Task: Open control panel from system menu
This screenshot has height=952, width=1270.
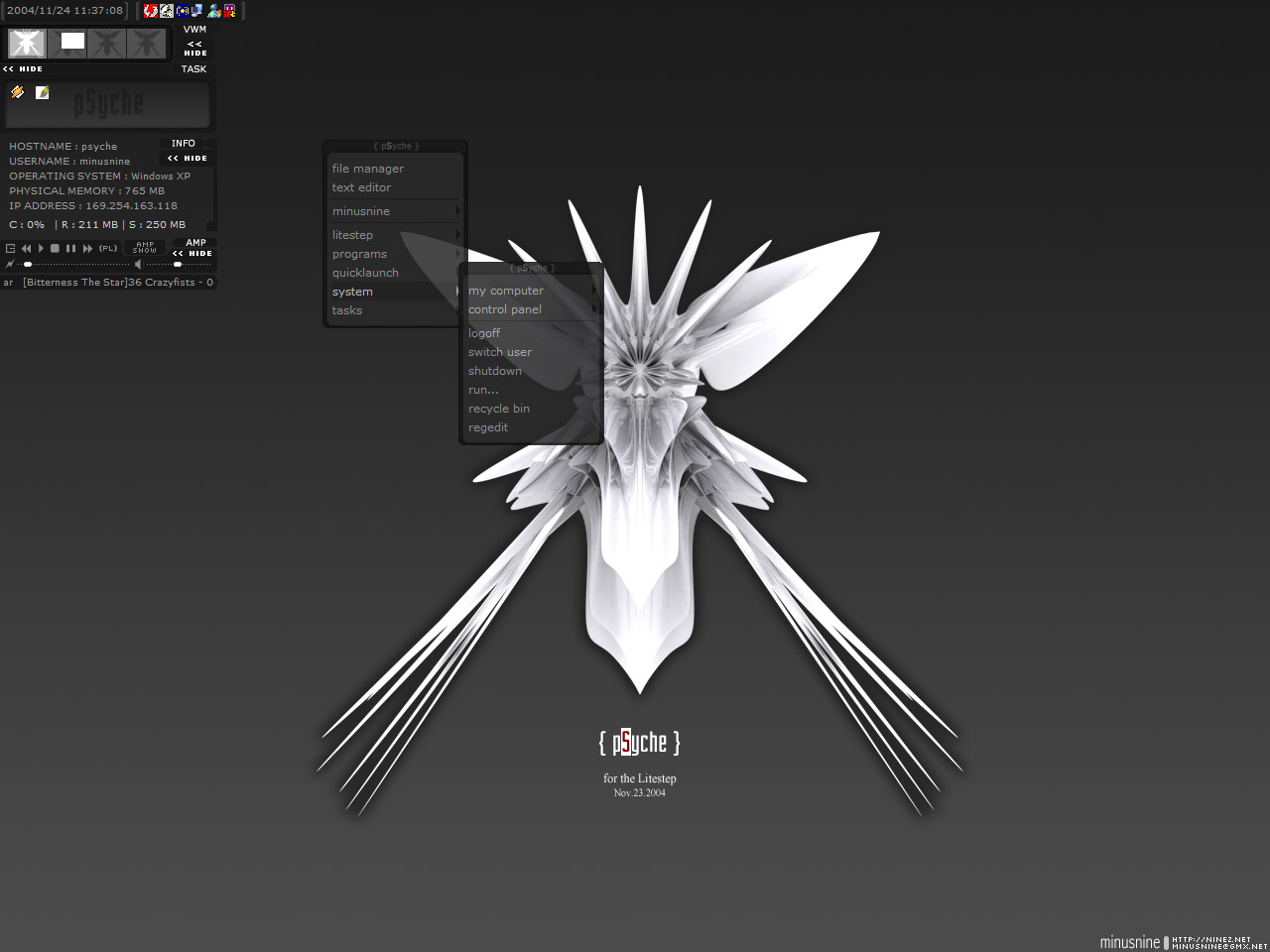Action: [505, 309]
